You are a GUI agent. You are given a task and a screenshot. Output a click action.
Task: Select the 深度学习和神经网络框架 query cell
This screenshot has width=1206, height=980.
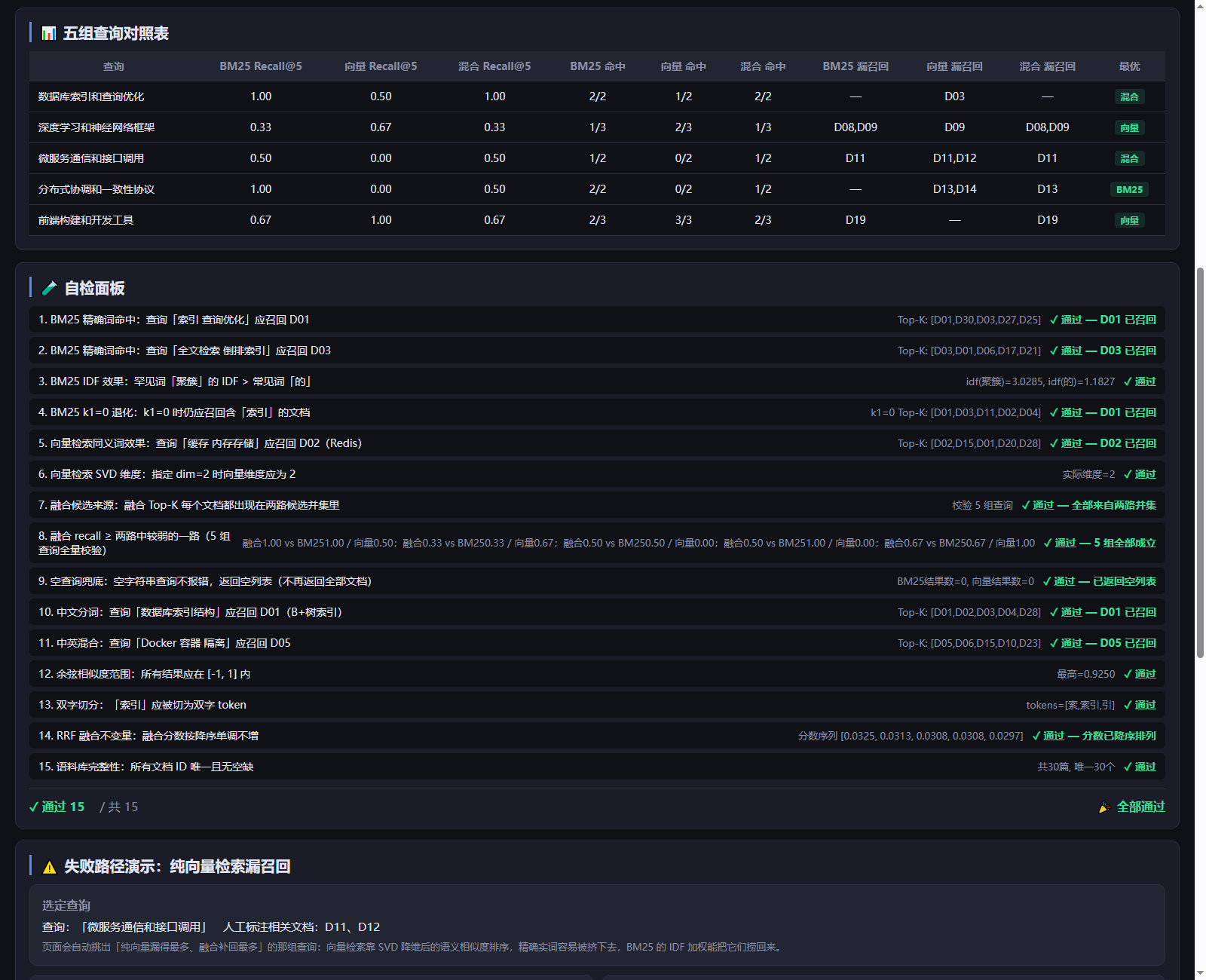click(x=96, y=127)
